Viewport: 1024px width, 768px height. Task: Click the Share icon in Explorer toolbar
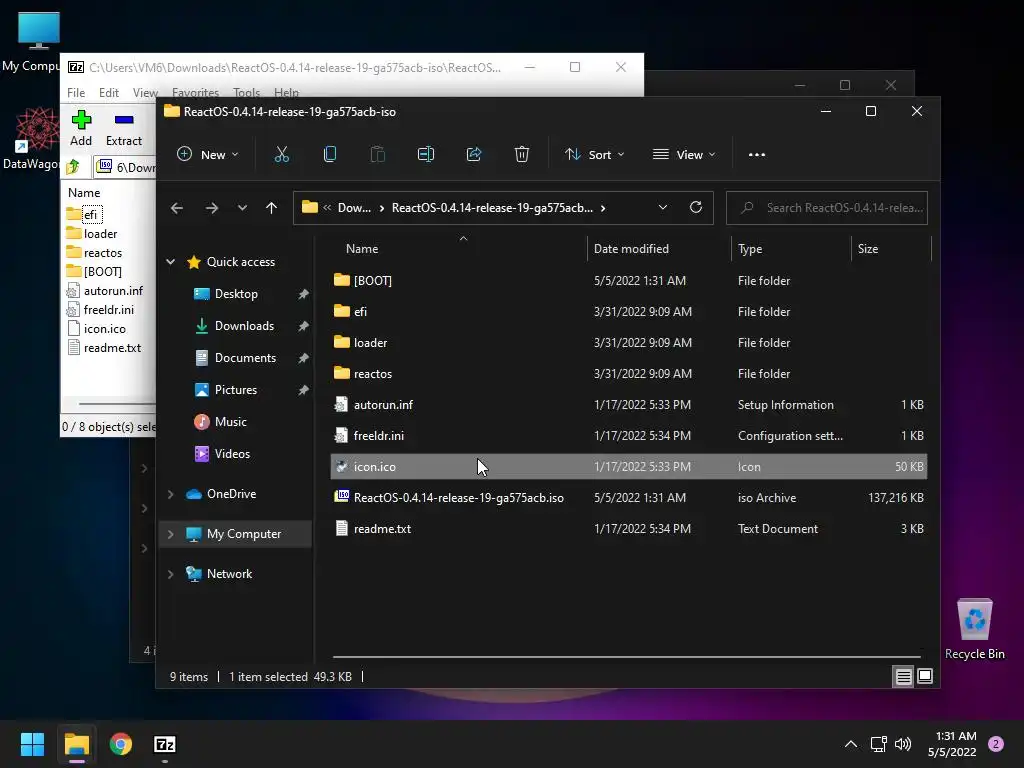tap(474, 154)
